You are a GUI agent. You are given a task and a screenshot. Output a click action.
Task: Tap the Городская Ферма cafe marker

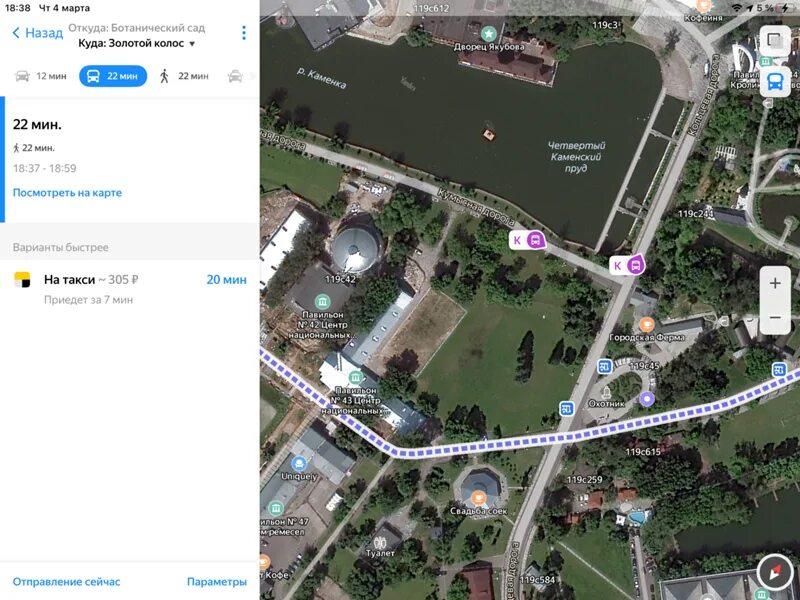coord(647,324)
